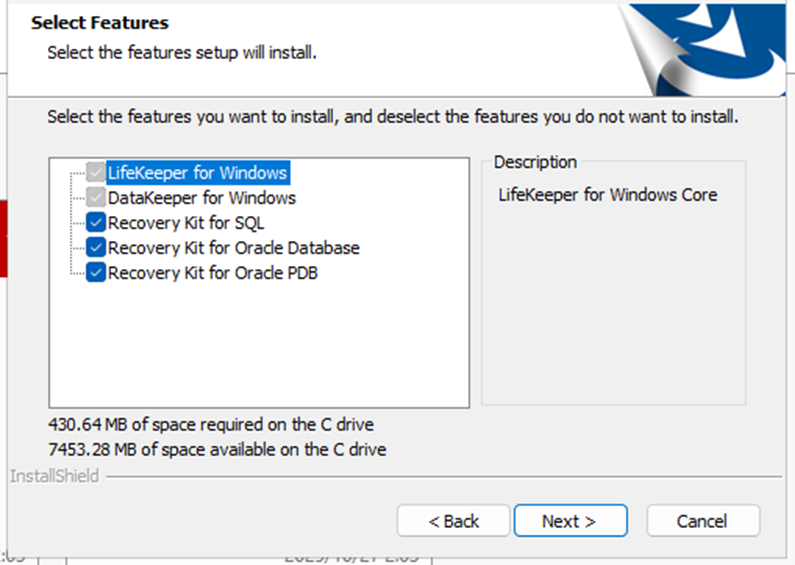
Task: Click the Description group box label
Action: (535, 162)
